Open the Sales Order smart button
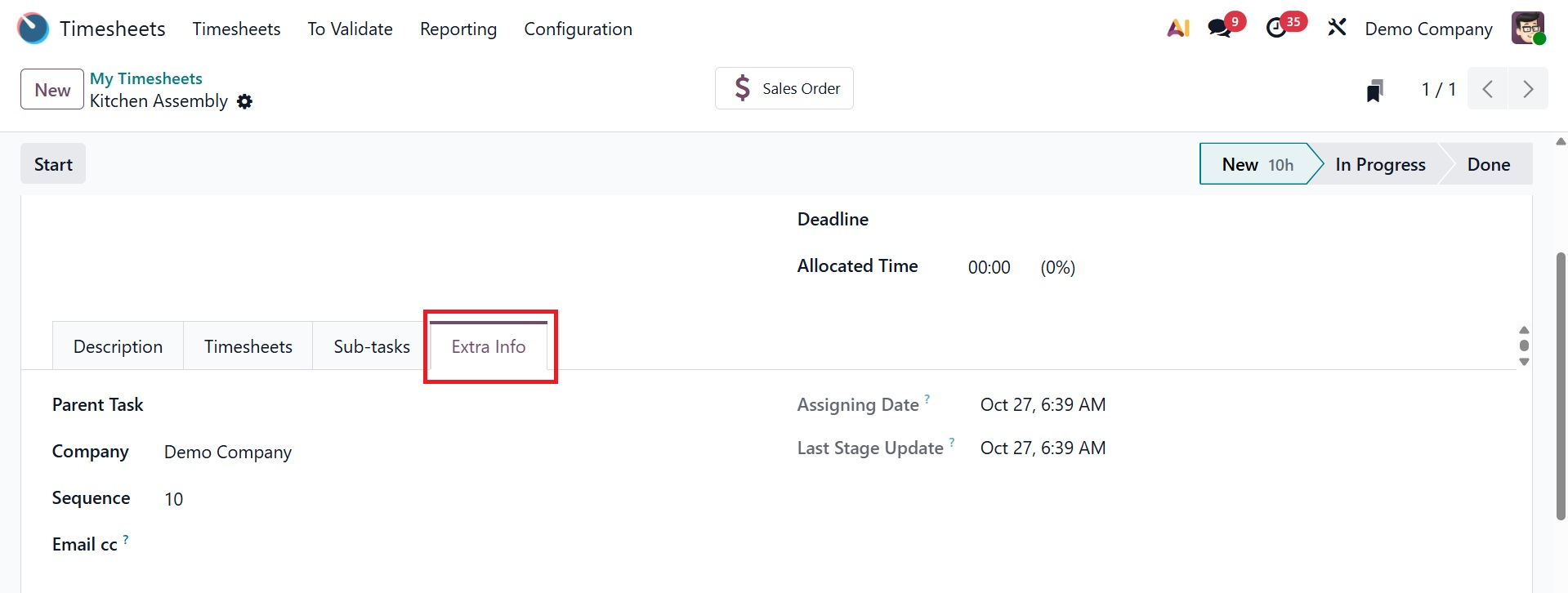The height and width of the screenshot is (593, 1568). point(784,88)
